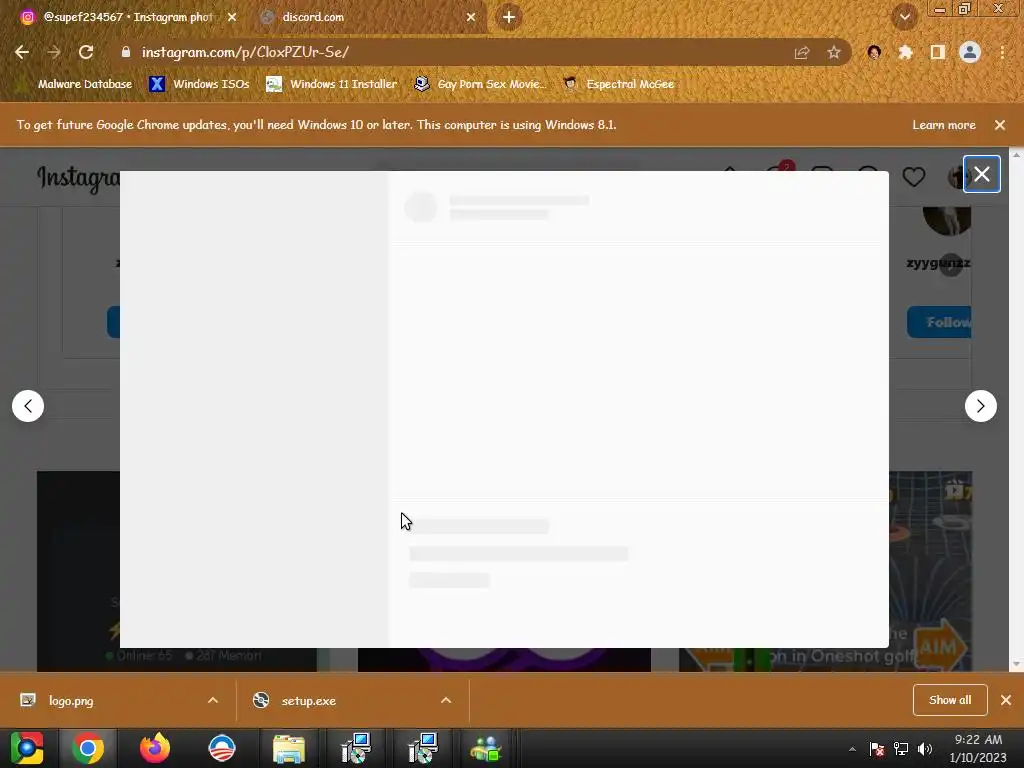
Task: Open the Oneshot golf post thumbnail
Action: pyautogui.click(x=931, y=571)
